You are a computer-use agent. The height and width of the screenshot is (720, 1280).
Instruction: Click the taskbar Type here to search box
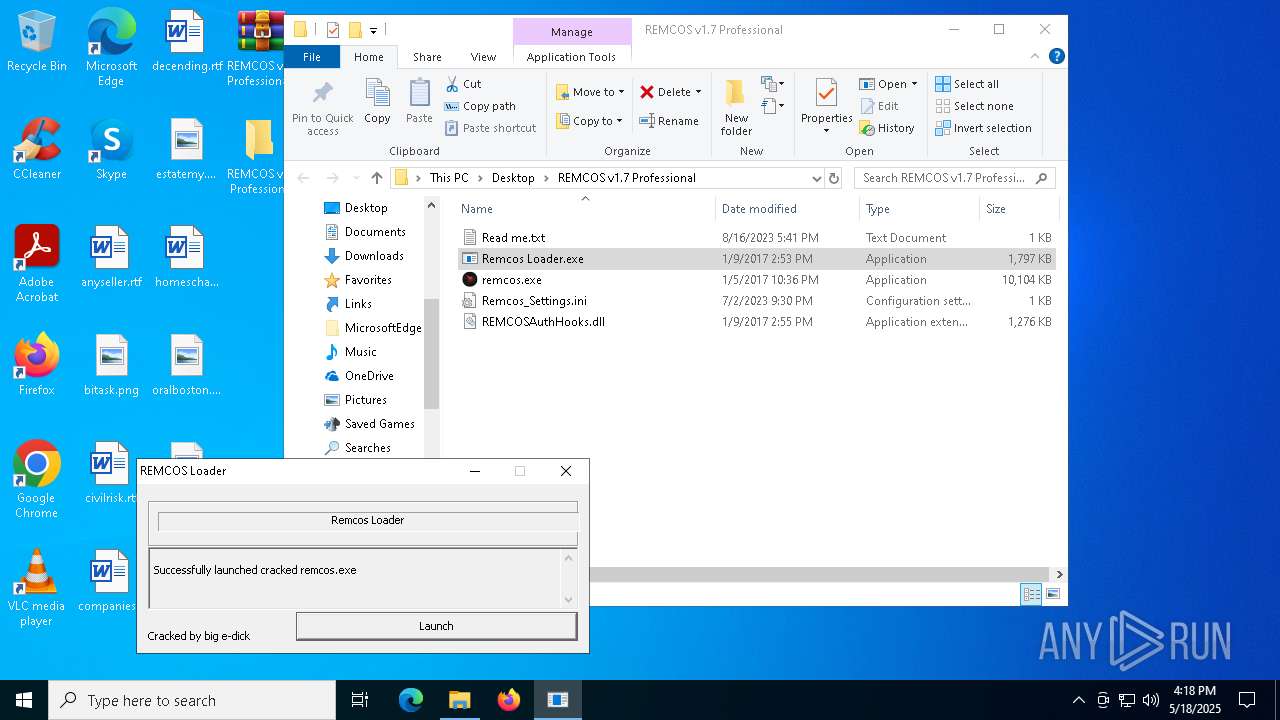[x=192, y=700]
